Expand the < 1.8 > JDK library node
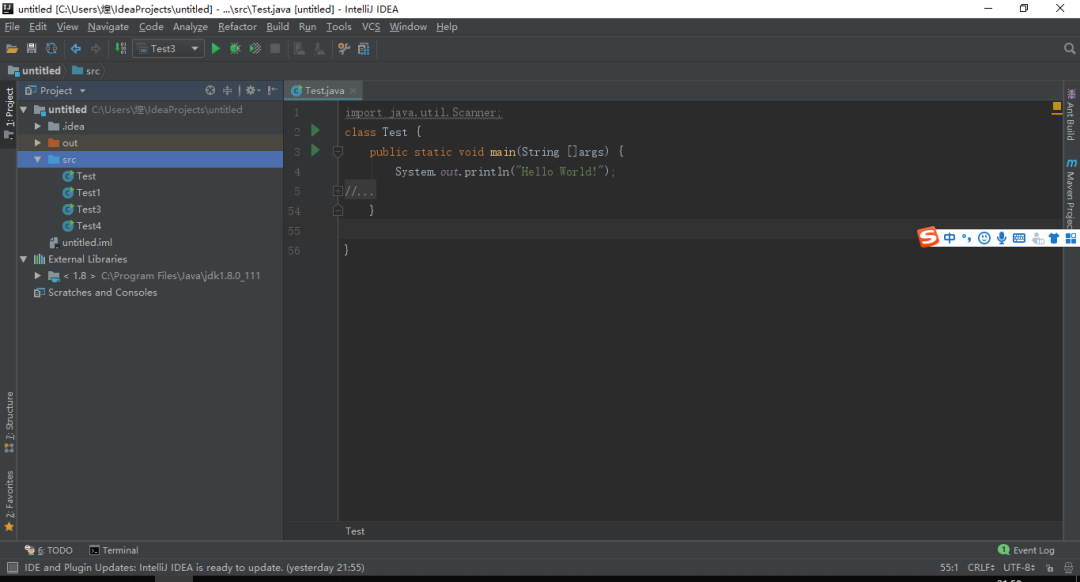 [38, 276]
